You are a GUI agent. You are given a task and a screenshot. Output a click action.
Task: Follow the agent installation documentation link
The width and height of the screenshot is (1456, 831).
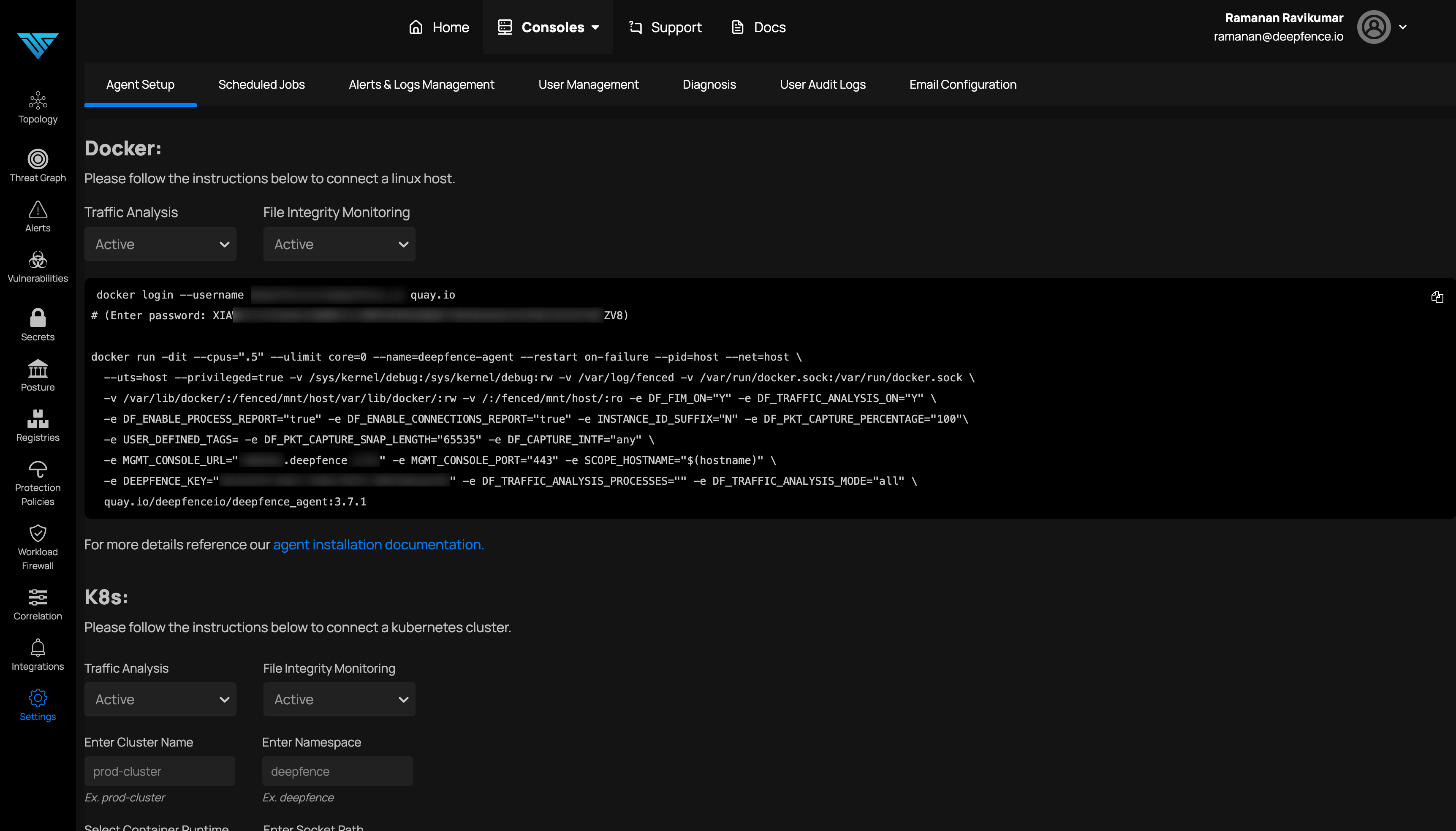[378, 544]
